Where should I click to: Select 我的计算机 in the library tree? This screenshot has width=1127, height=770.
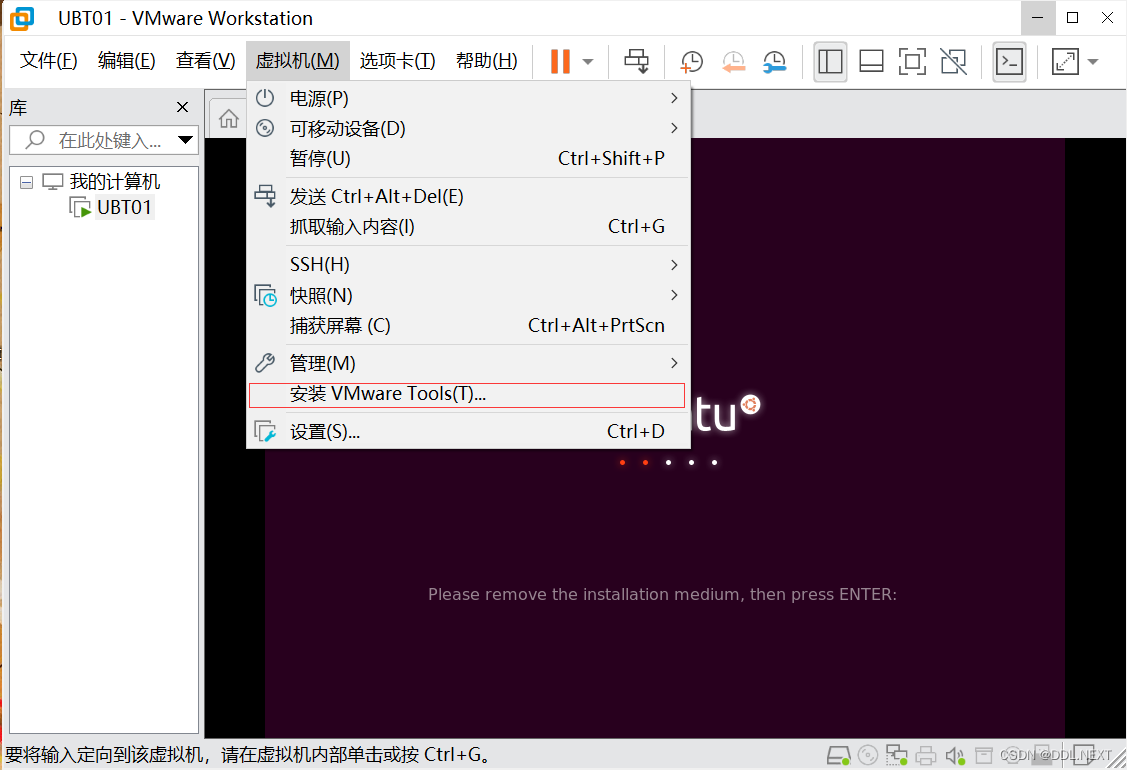(115, 181)
